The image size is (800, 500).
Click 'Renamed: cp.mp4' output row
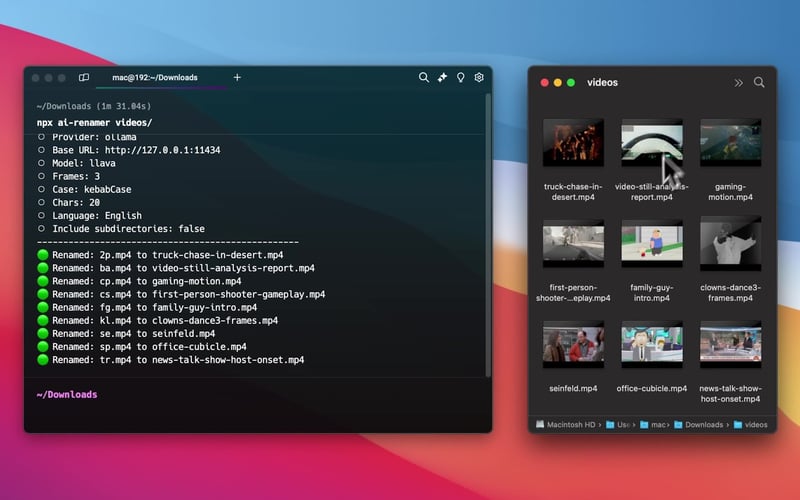pyautogui.click(x=139, y=281)
